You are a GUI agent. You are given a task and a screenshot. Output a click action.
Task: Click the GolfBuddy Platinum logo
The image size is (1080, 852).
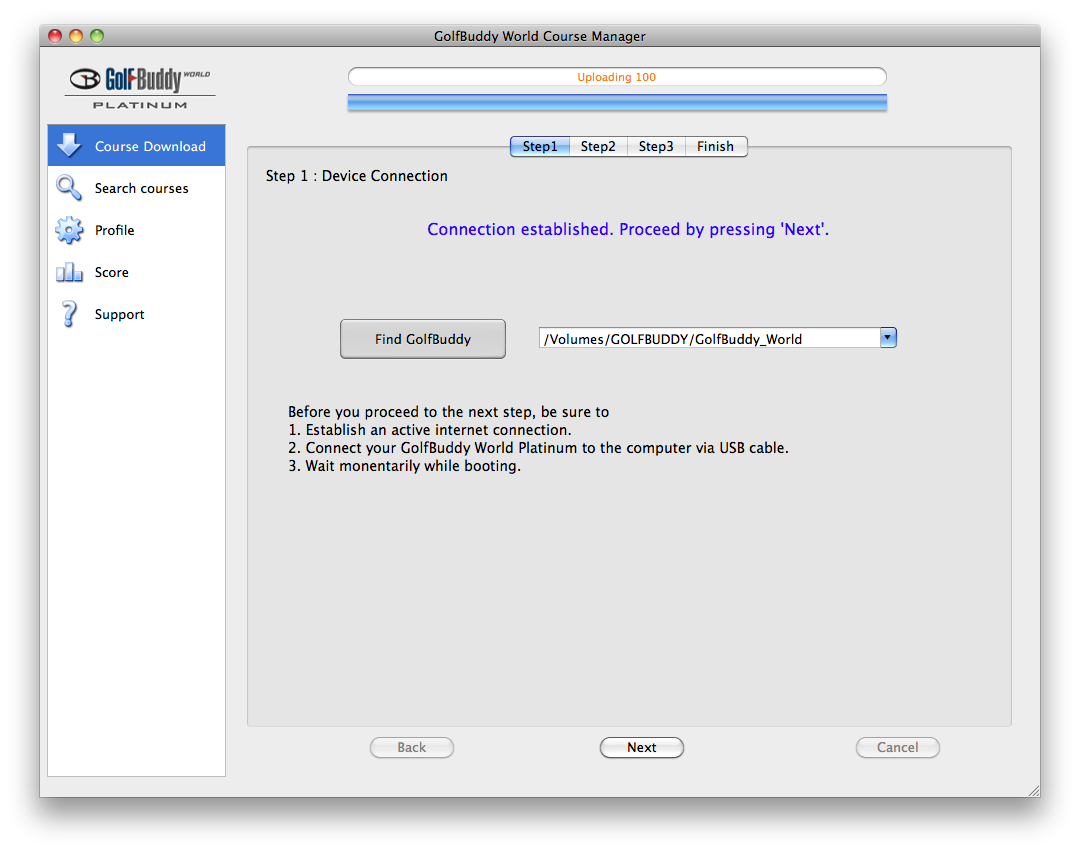(x=140, y=87)
